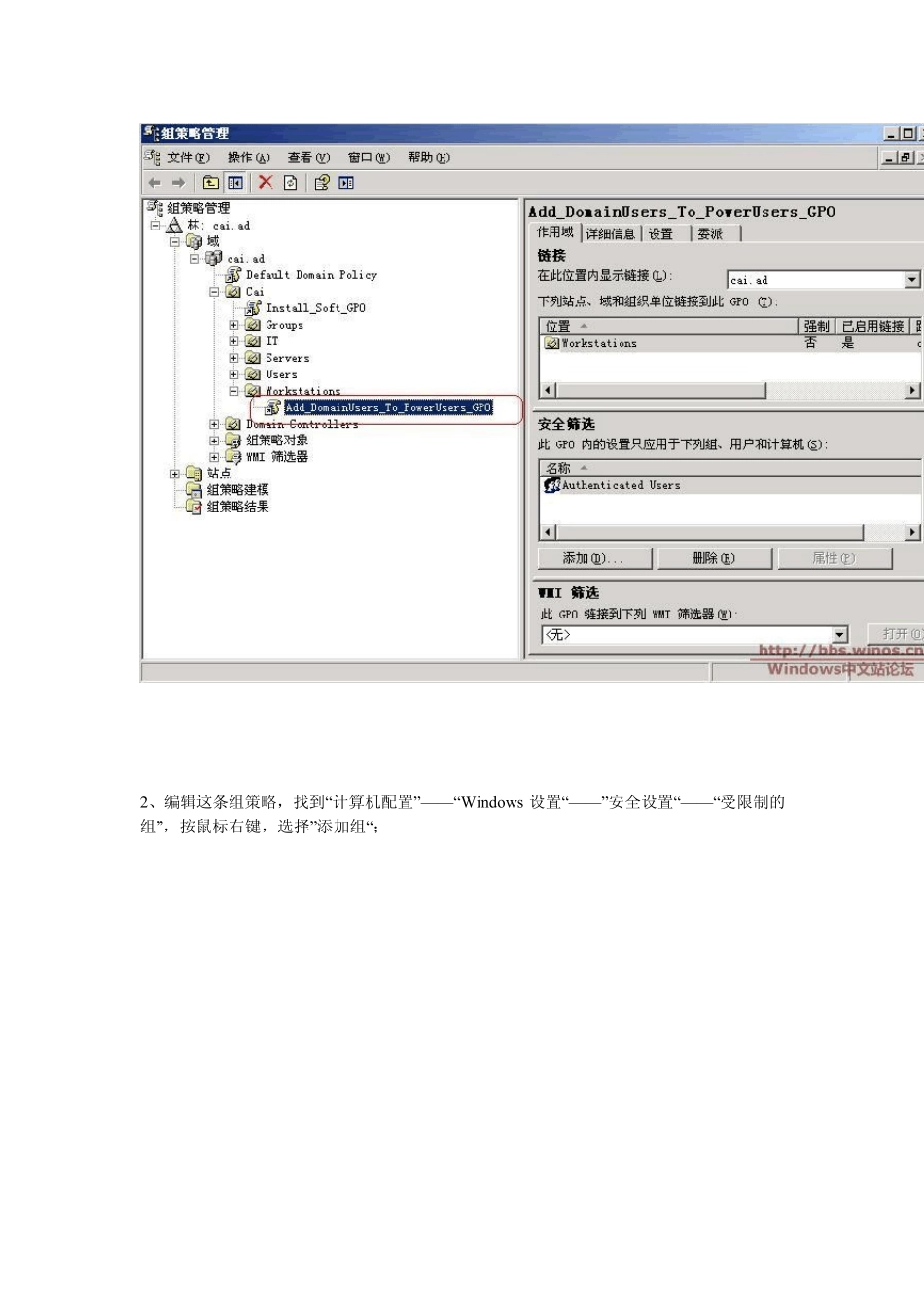Screen dimensions: 924x1307
Task: Switch to the 详细信息 tab
Action: [611, 233]
